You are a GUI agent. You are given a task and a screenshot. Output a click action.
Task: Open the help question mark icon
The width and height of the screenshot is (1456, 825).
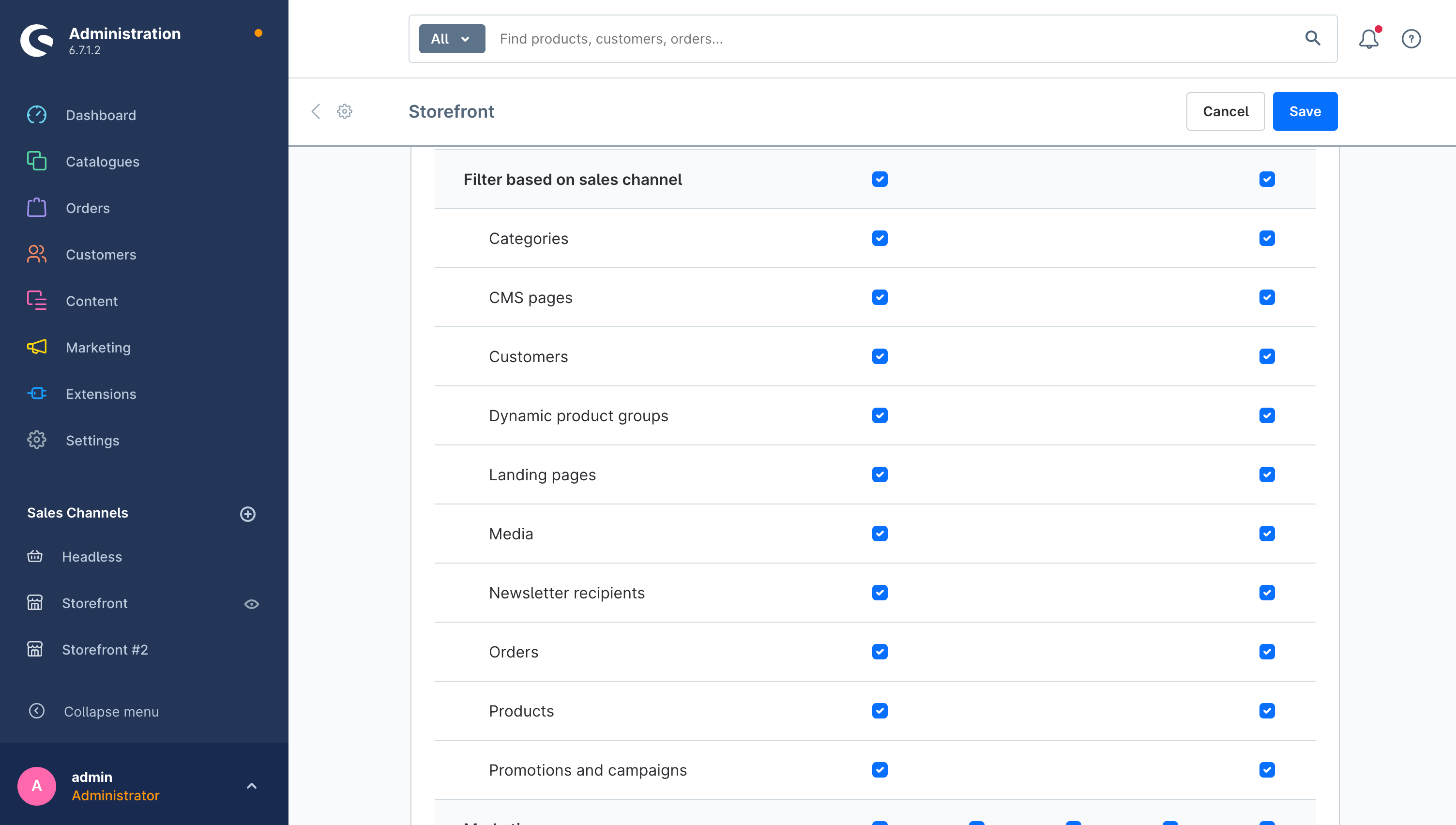(x=1410, y=39)
